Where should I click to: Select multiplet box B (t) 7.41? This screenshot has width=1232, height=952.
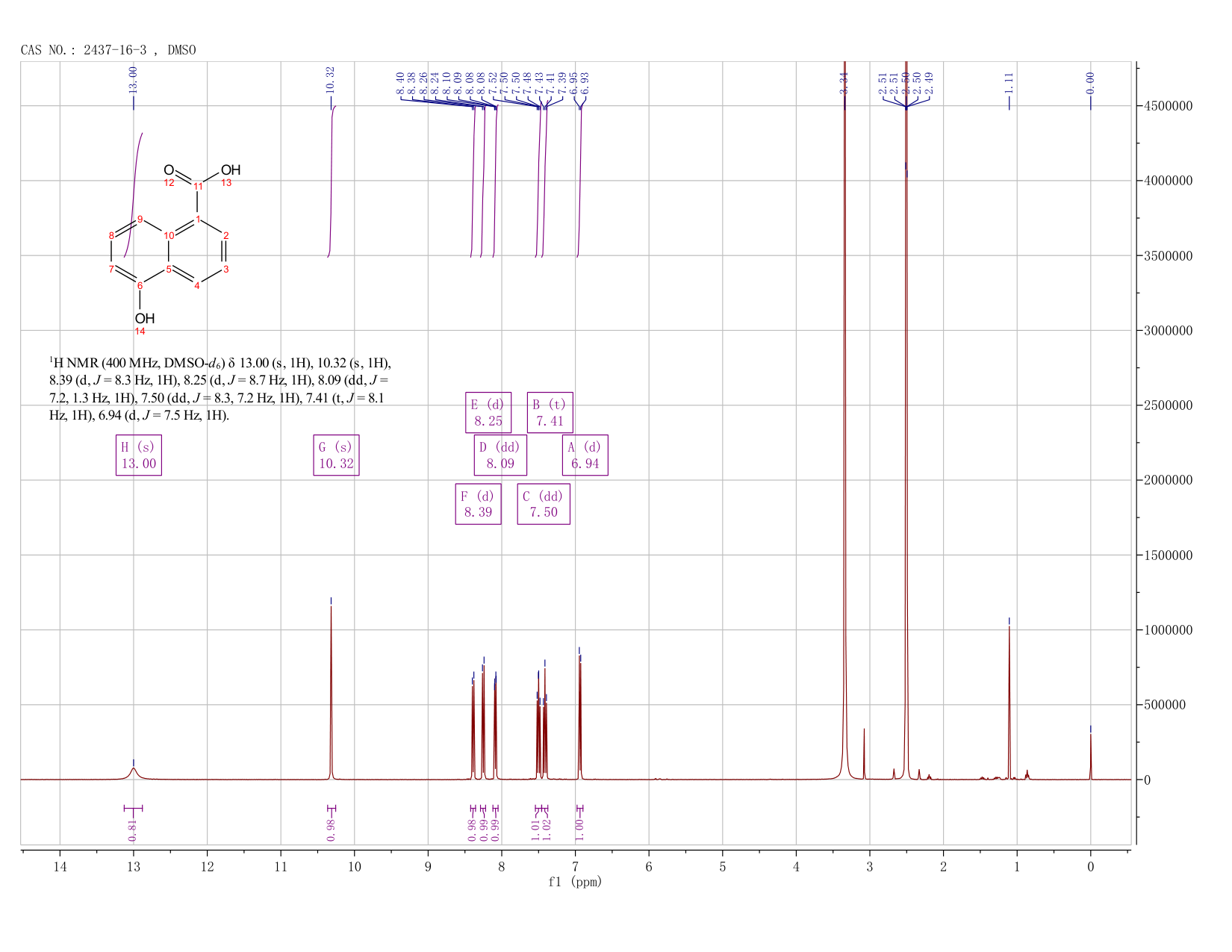(x=550, y=412)
